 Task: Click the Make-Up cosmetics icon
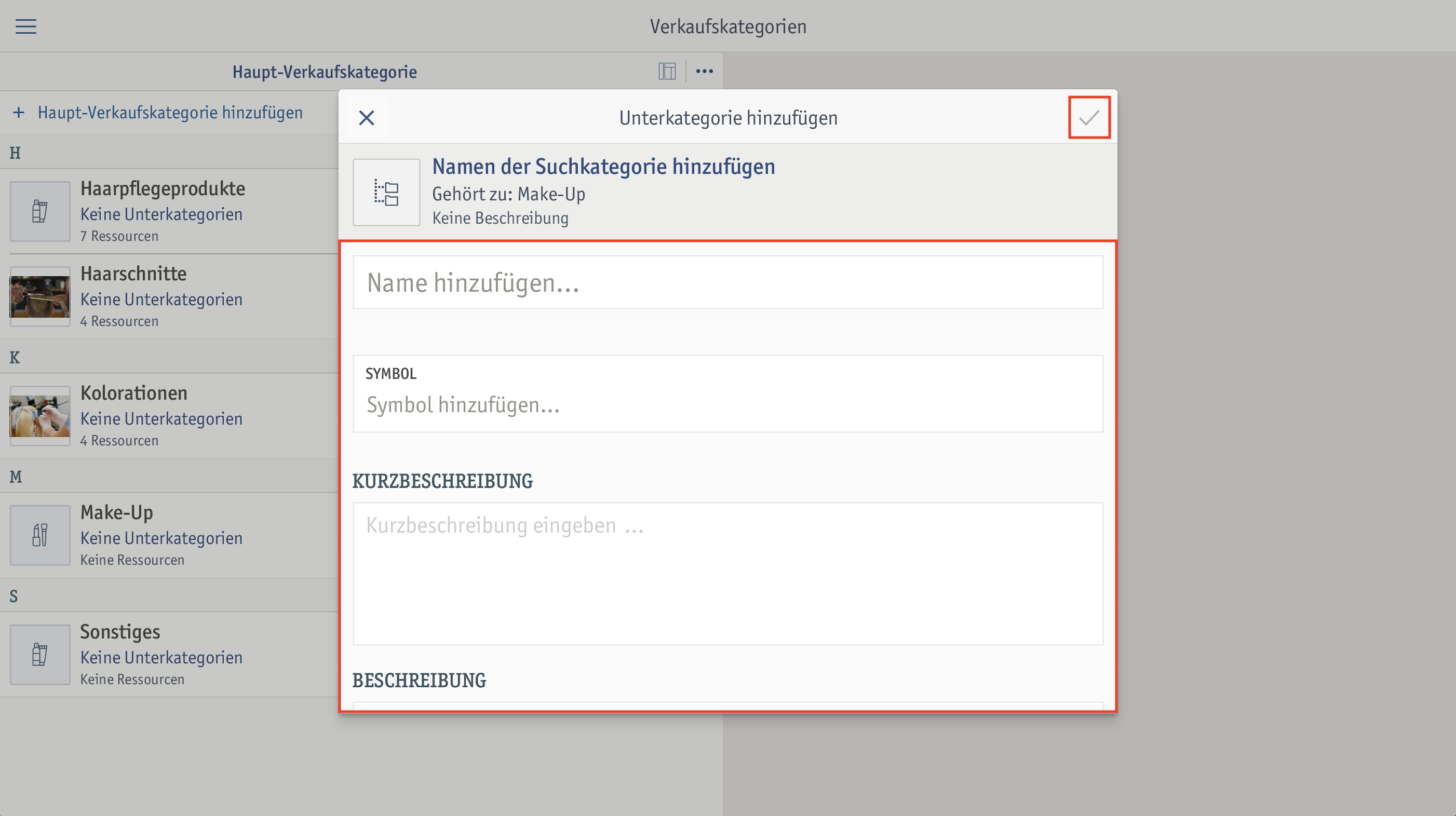pos(40,535)
